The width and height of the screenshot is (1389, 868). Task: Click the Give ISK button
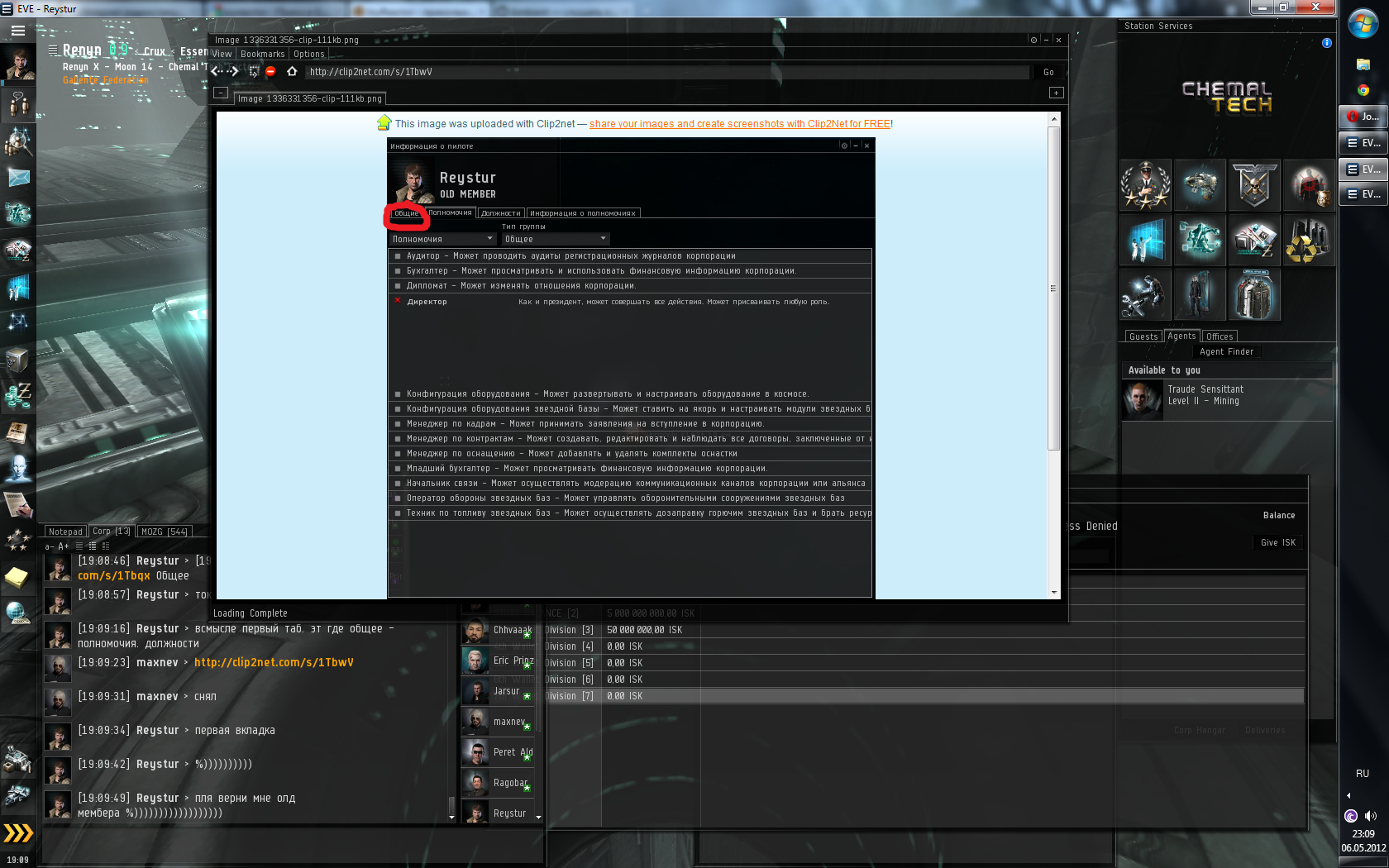pyautogui.click(x=1278, y=542)
